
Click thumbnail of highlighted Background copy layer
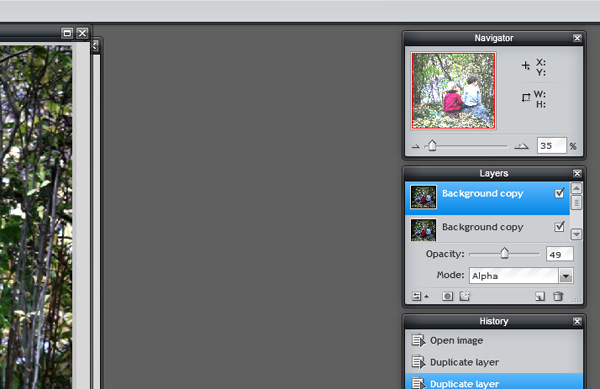coord(423,197)
